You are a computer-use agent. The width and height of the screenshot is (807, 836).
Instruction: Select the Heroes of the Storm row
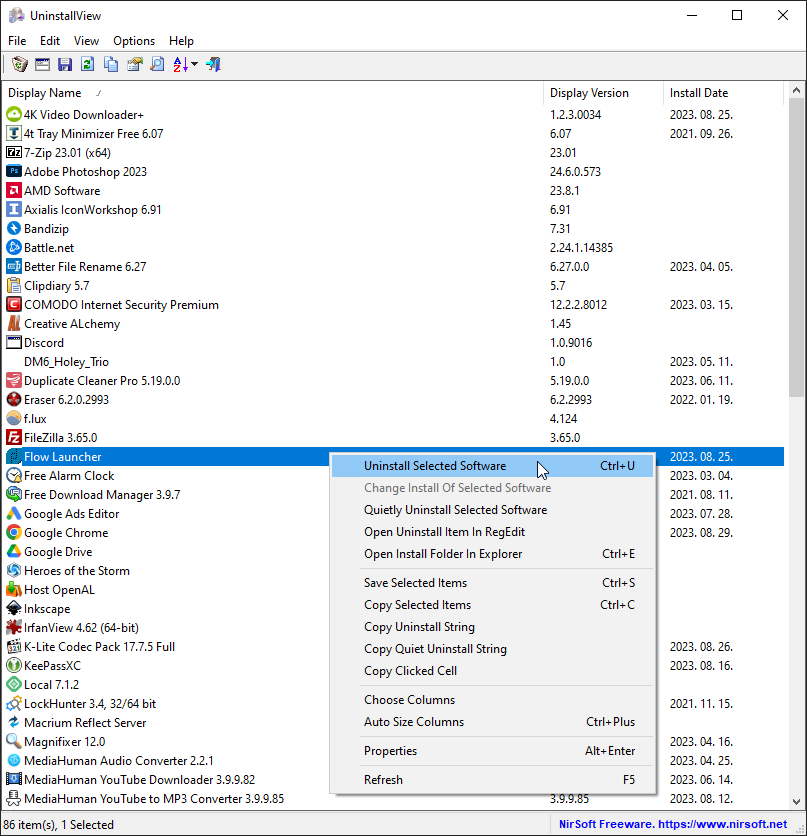pyautogui.click(x=166, y=570)
